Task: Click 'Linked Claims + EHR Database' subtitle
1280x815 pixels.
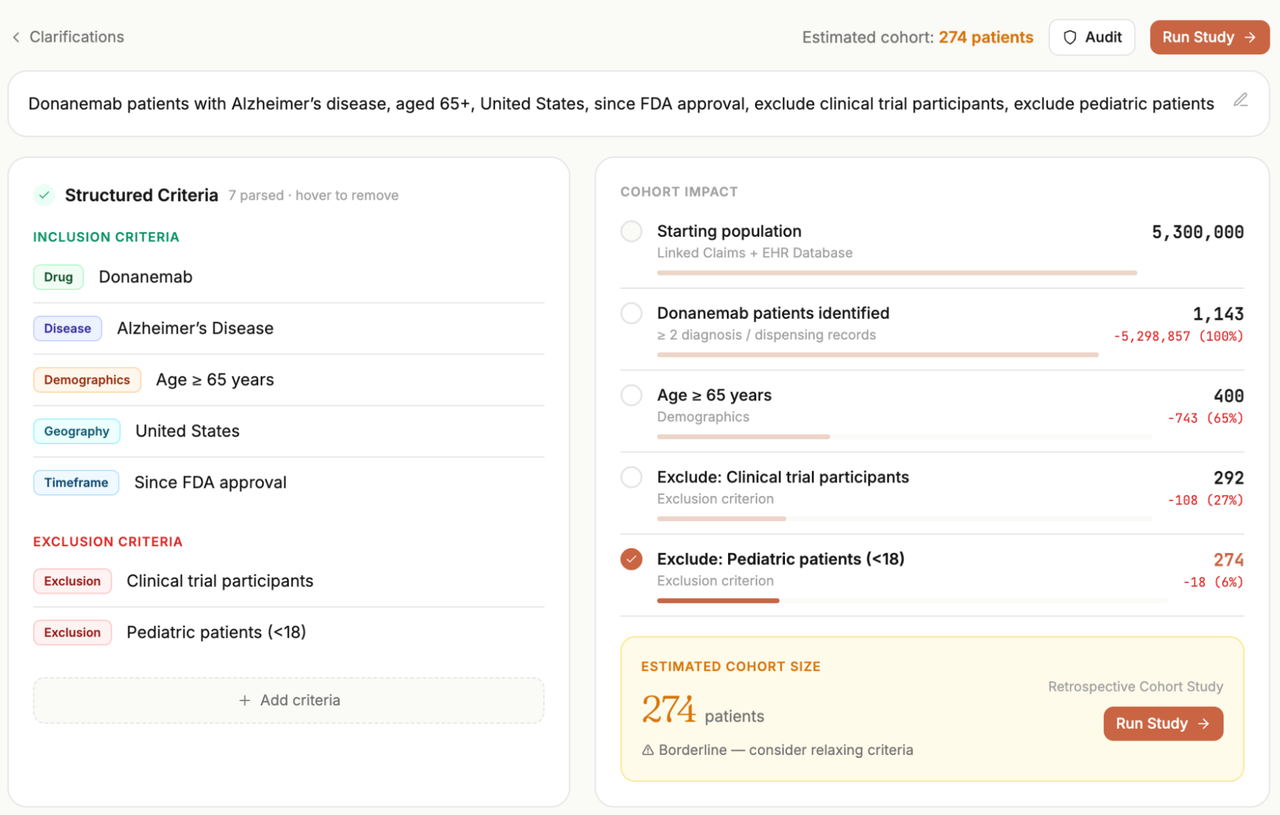Action: [755, 253]
